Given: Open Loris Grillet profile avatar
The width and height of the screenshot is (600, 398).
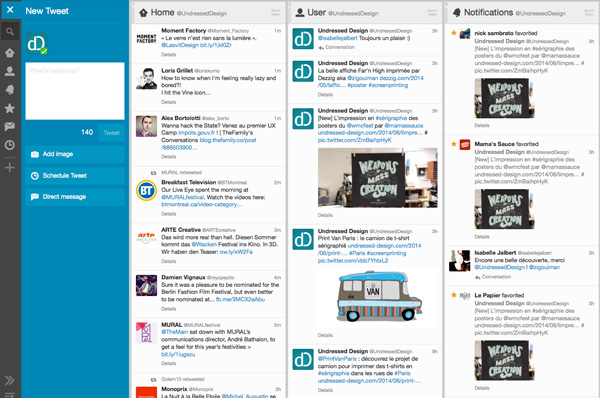Looking at the screenshot, I should (147, 78).
